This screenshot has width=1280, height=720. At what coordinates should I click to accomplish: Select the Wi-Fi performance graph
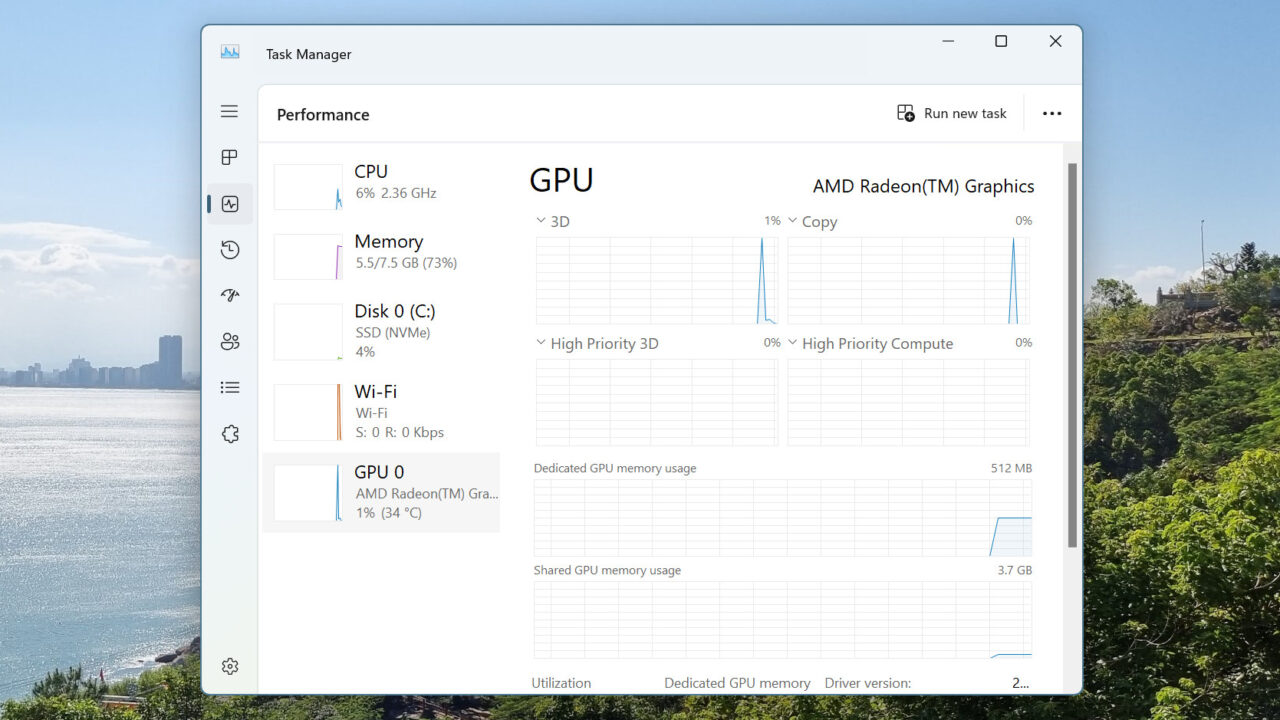pos(383,411)
